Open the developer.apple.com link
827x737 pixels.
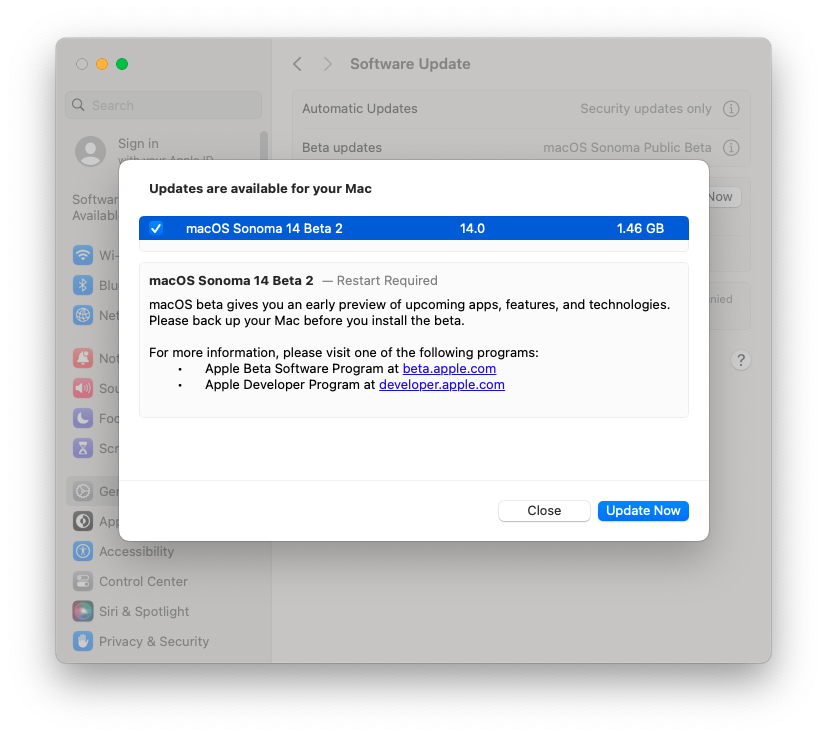click(x=441, y=385)
